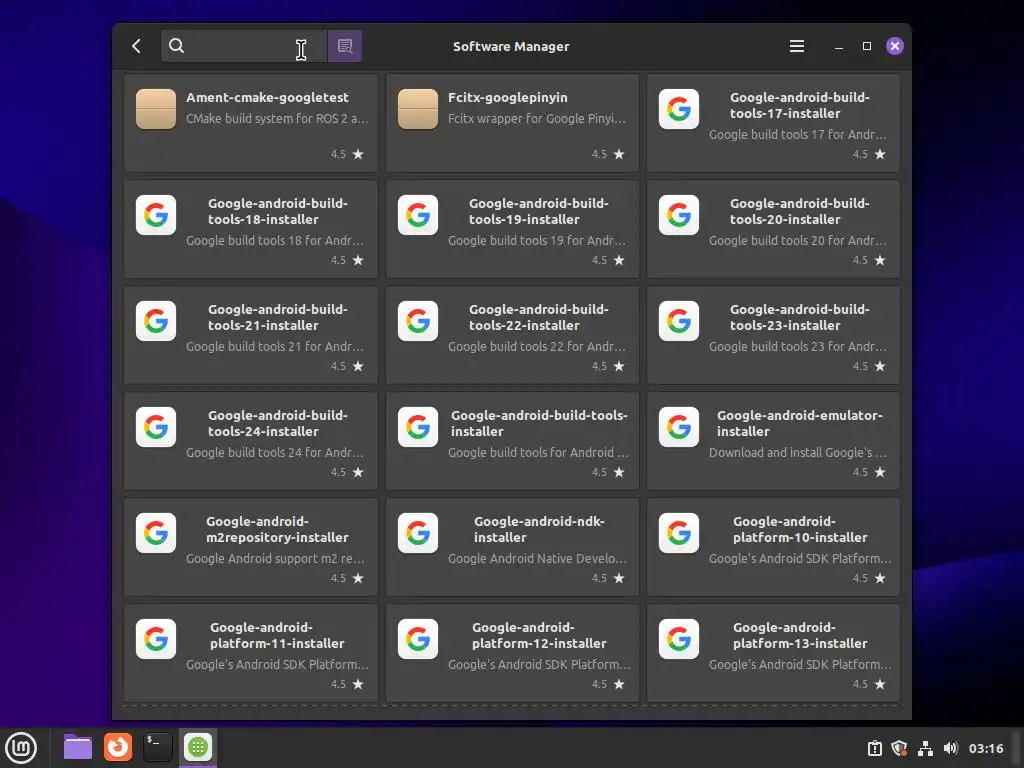Click Google icon for android-emulator-installer
Screen dimensions: 1024x768
(x=679, y=427)
